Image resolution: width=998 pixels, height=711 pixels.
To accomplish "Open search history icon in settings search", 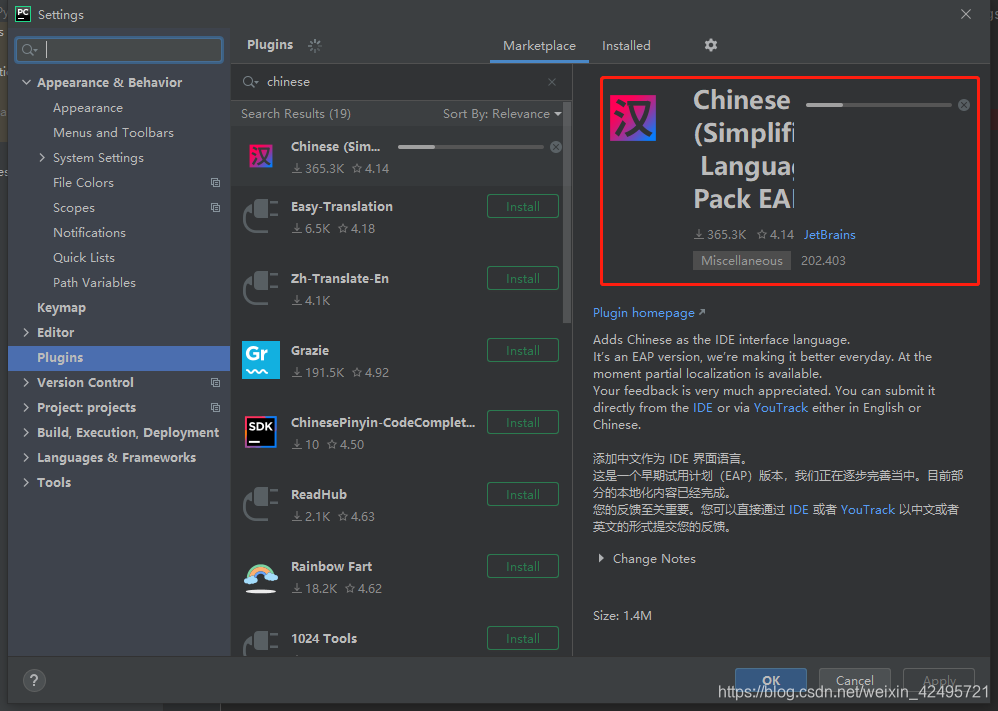I will click(29, 50).
